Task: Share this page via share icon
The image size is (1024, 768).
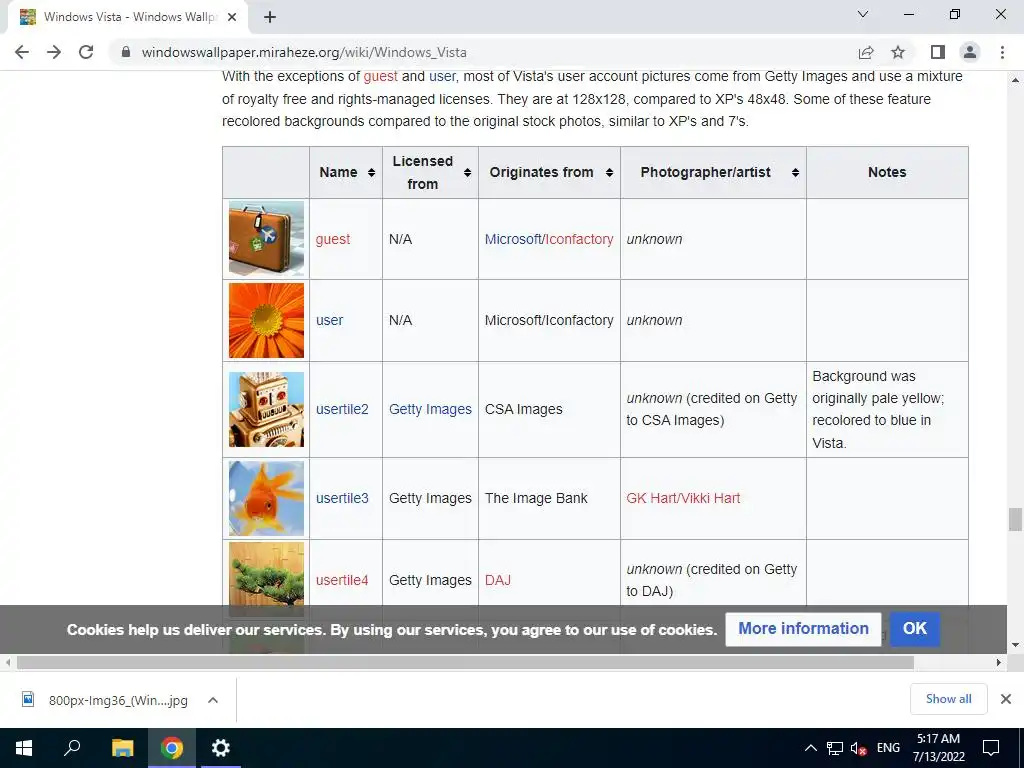Action: (x=866, y=52)
